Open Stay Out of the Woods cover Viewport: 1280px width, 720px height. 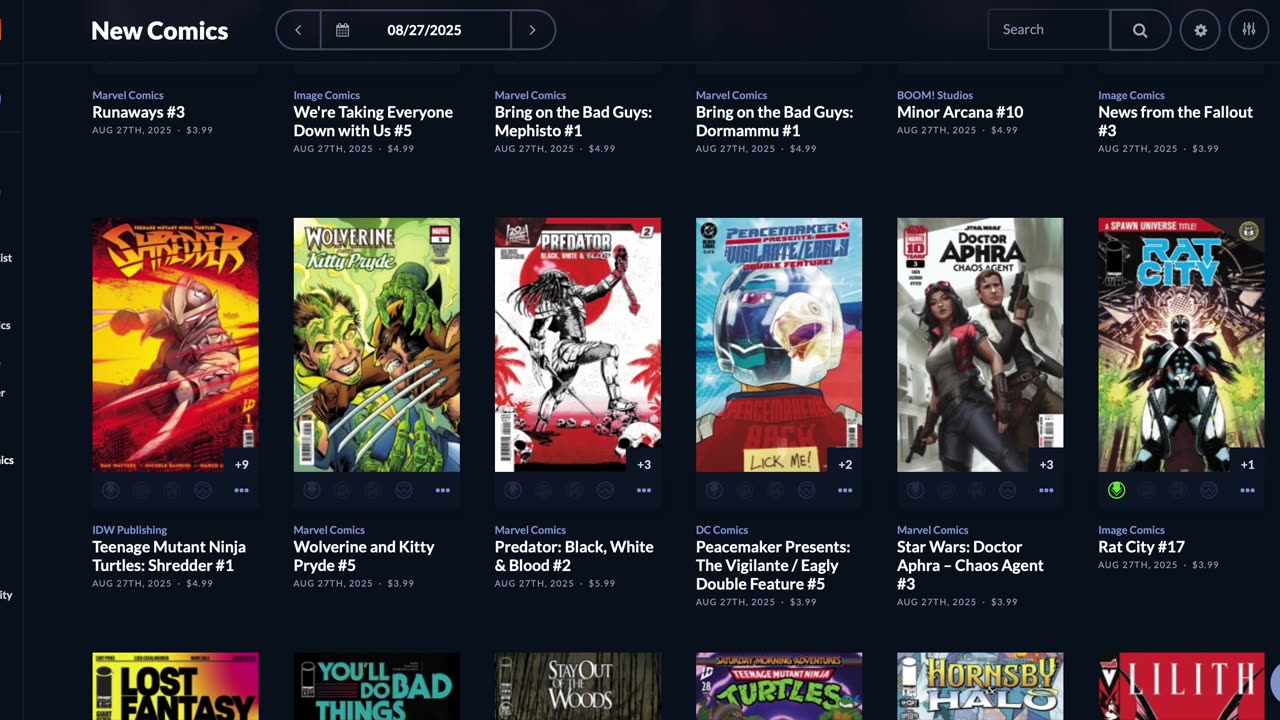(x=578, y=686)
